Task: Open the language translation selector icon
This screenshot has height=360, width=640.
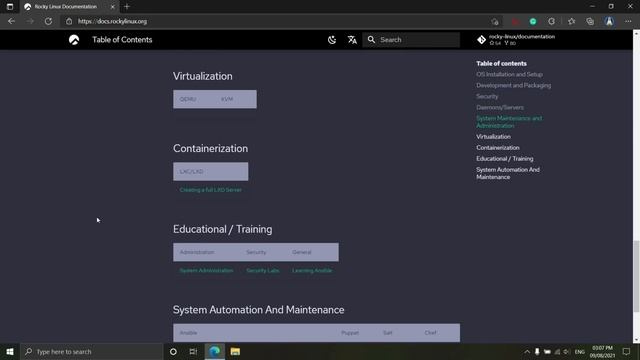Action: [352, 40]
